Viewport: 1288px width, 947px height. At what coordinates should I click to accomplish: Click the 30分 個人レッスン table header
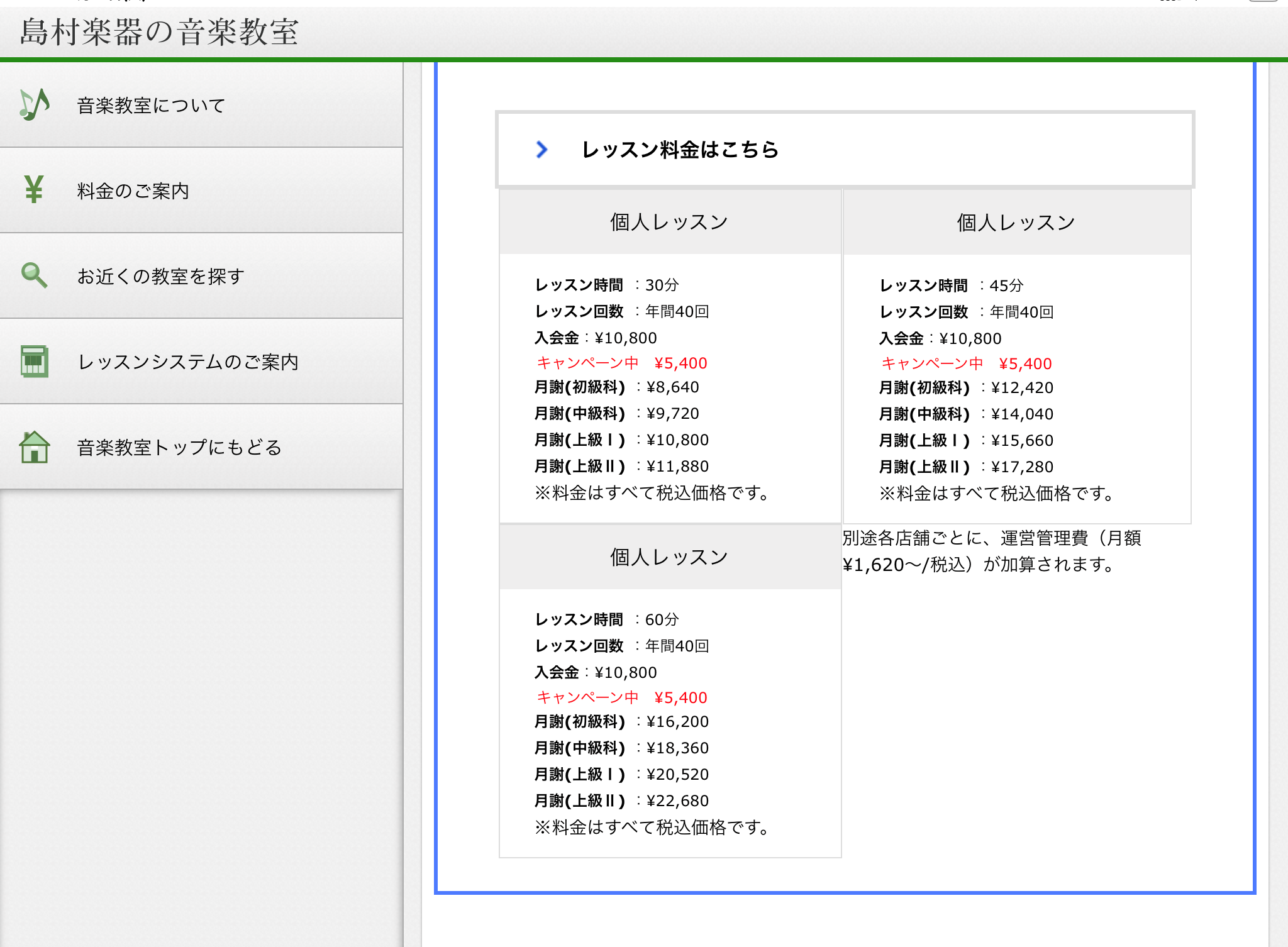point(669,222)
